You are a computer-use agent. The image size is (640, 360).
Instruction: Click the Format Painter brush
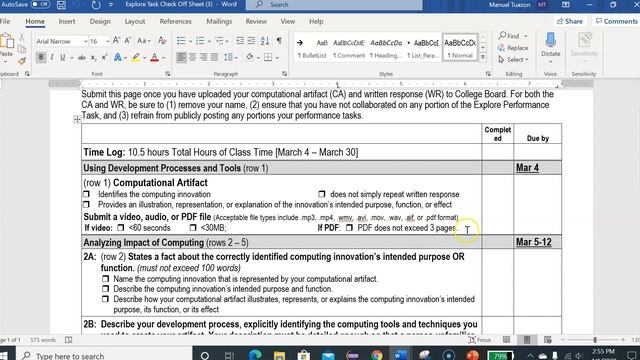point(22,61)
